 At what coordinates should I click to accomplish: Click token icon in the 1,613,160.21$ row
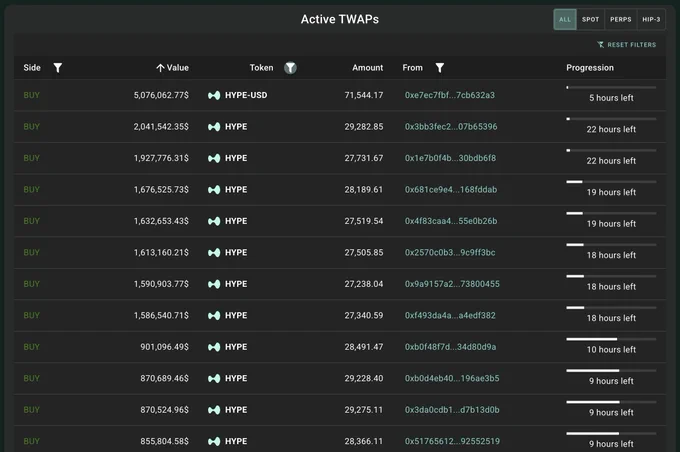[214, 252]
